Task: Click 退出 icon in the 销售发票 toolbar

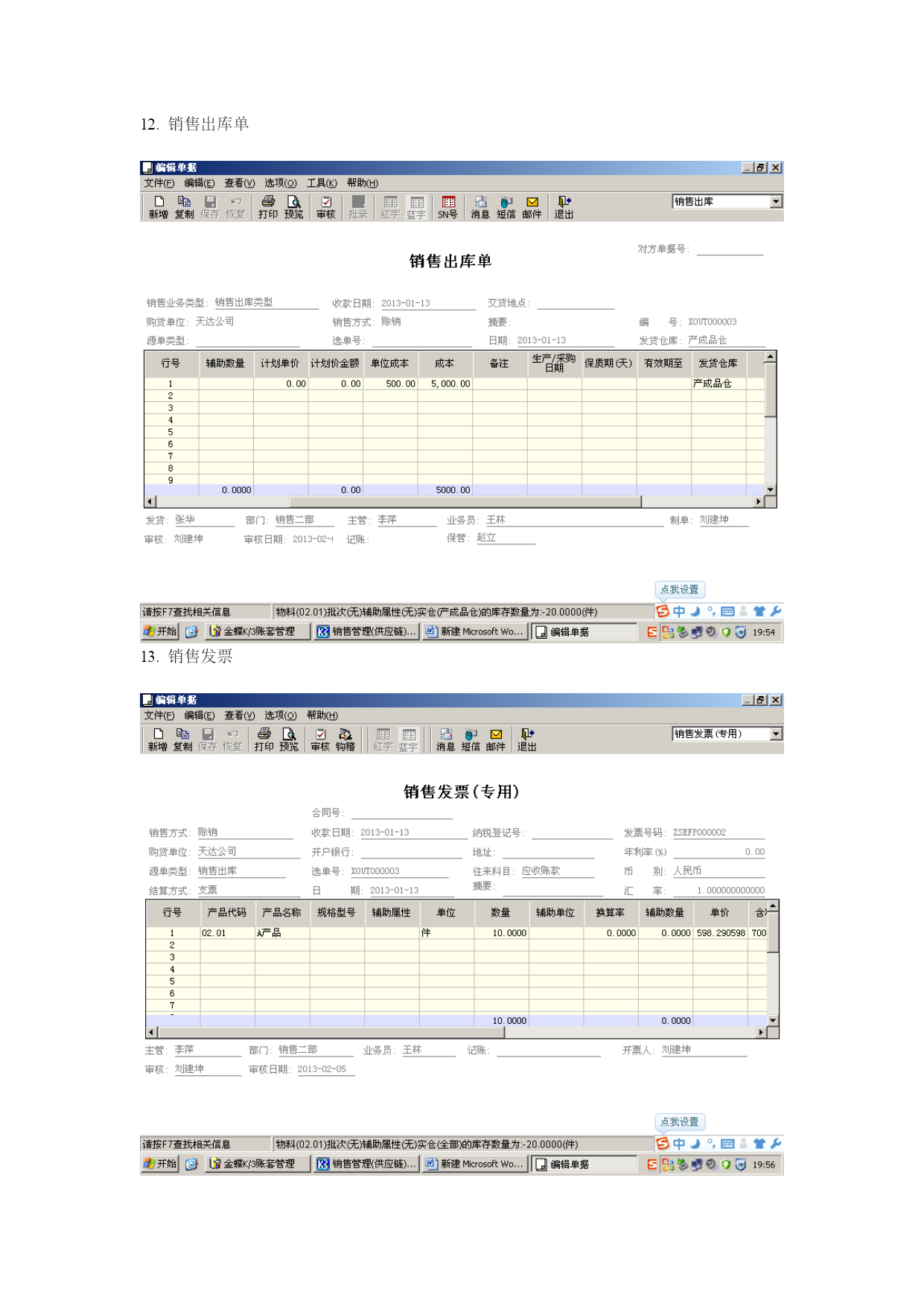Action: click(526, 739)
